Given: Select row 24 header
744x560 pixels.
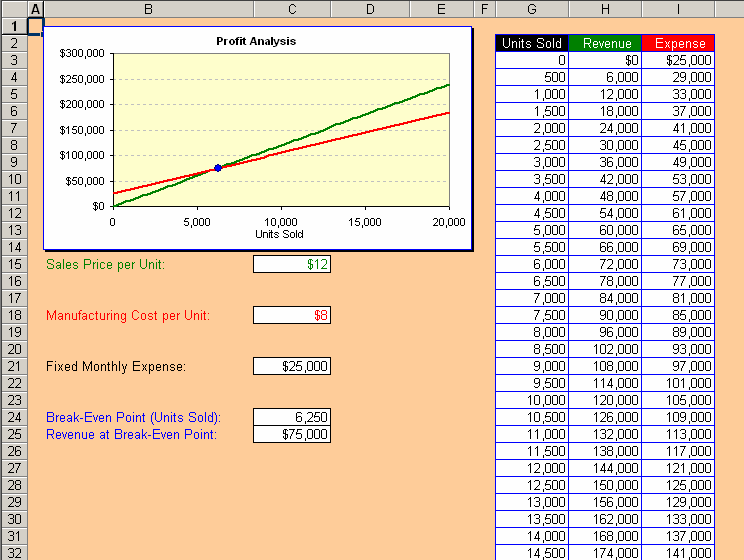Looking at the screenshot, I should [x=14, y=417].
